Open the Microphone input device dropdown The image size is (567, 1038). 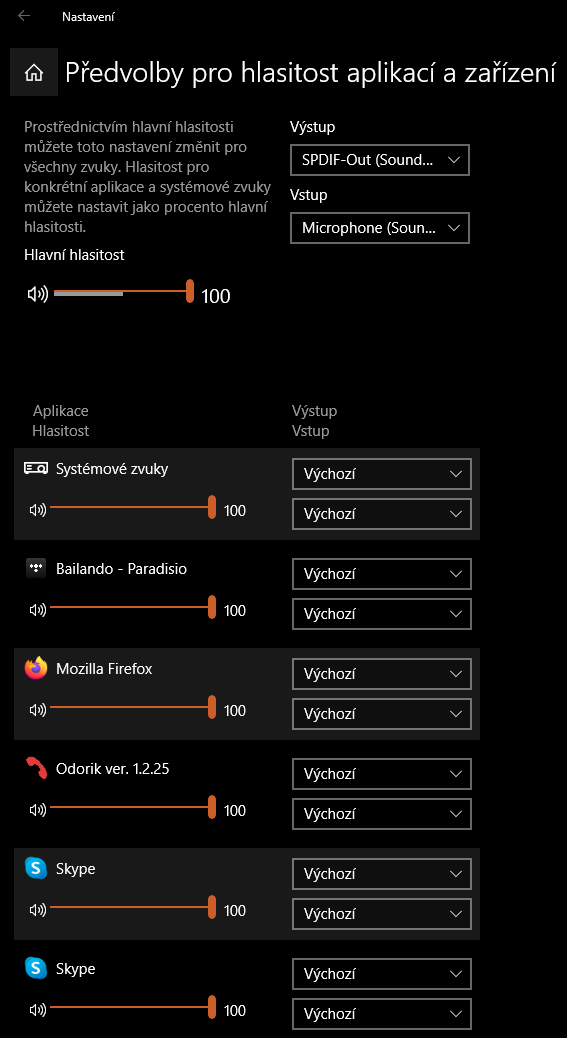tap(380, 228)
